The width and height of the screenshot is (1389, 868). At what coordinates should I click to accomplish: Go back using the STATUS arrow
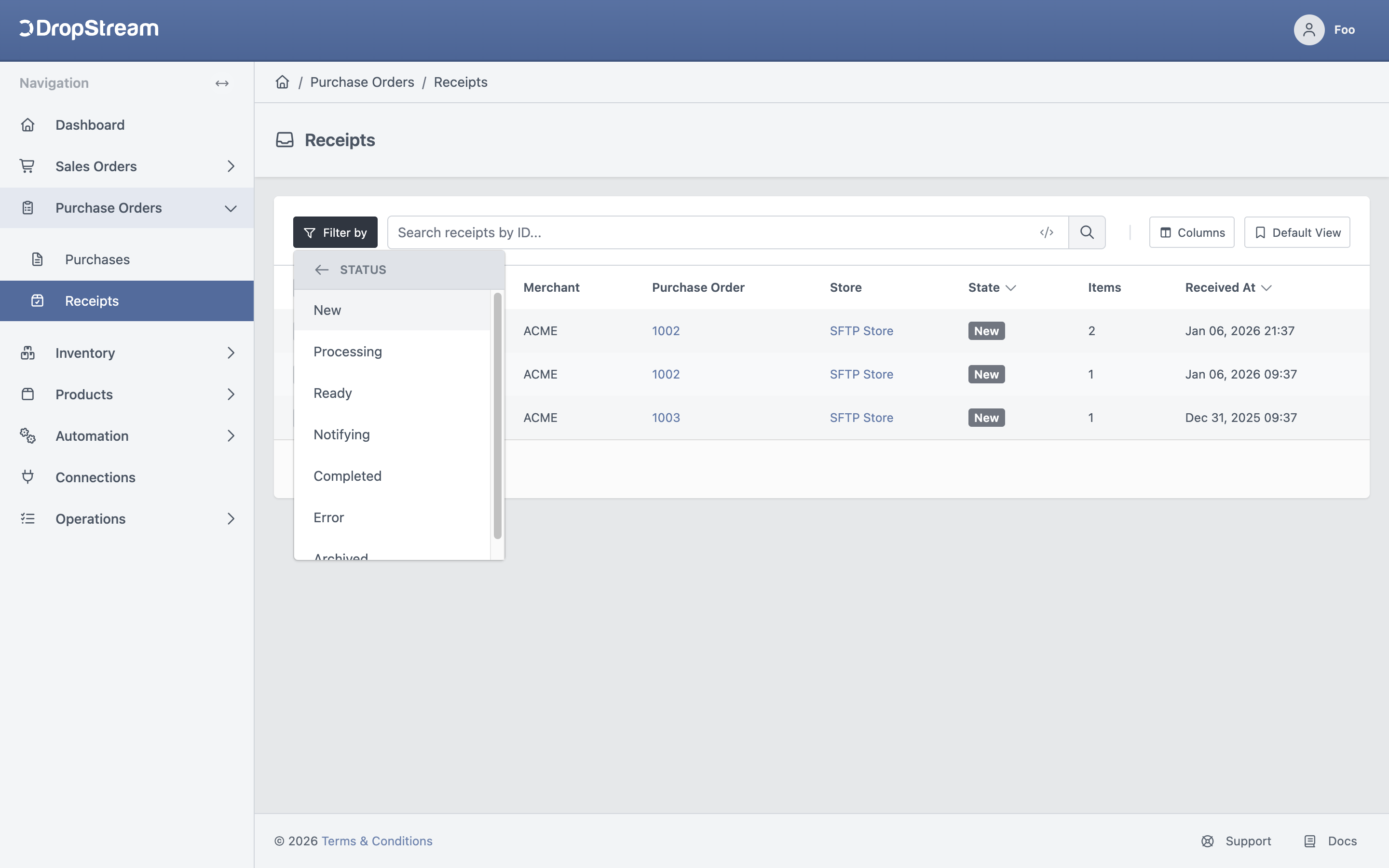[x=321, y=270]
